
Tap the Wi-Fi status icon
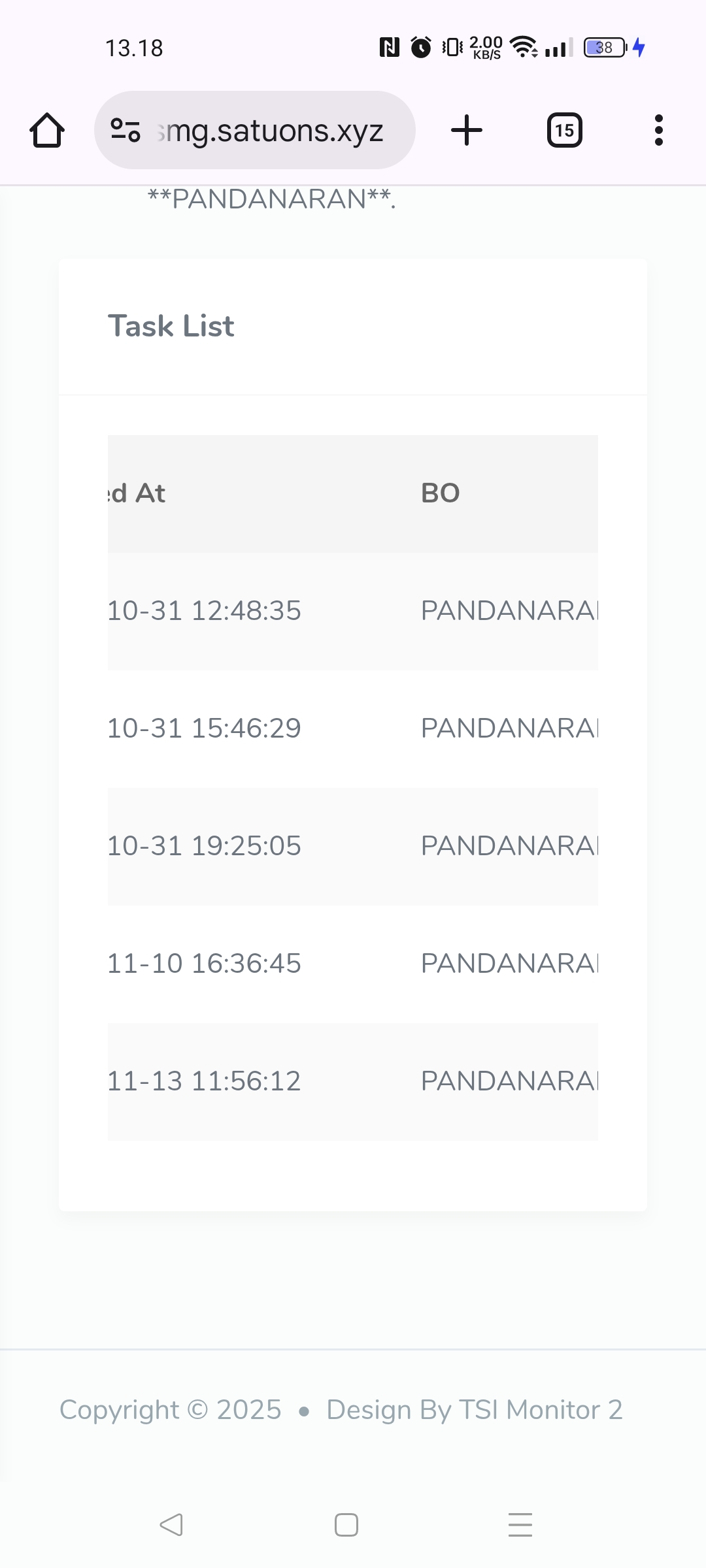click(523, 47)
